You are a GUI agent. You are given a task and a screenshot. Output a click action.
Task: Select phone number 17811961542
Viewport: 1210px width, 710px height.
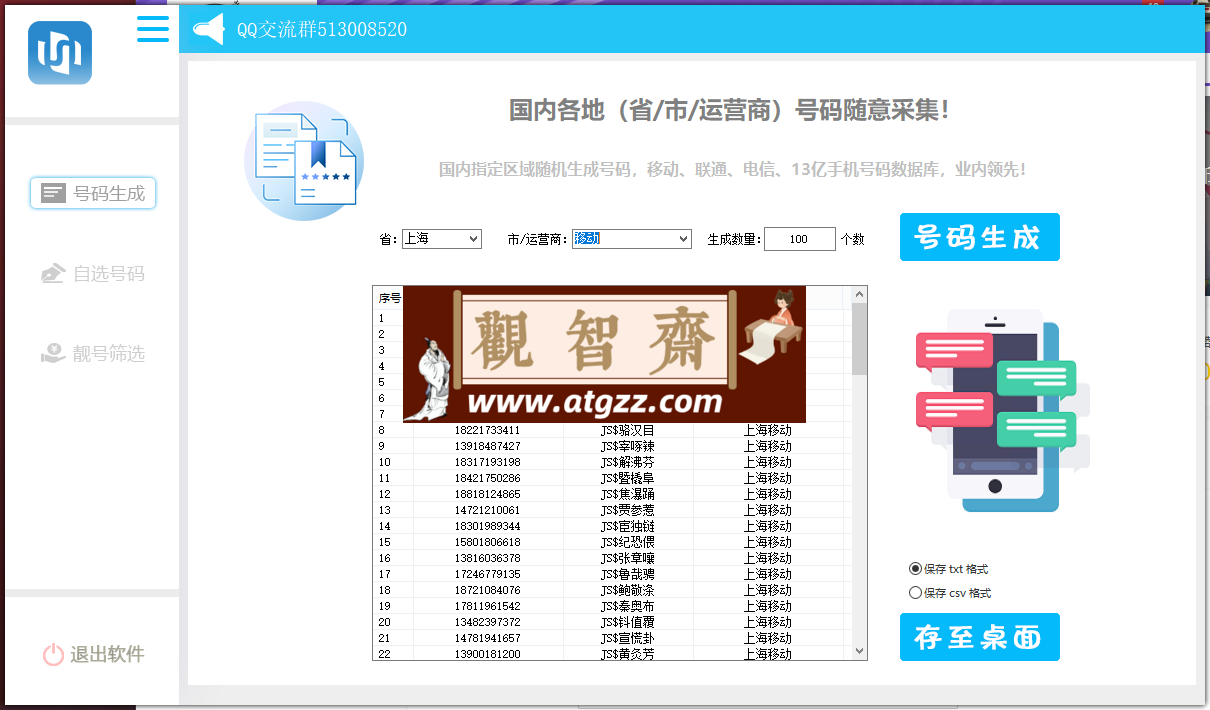click(487, 606)
